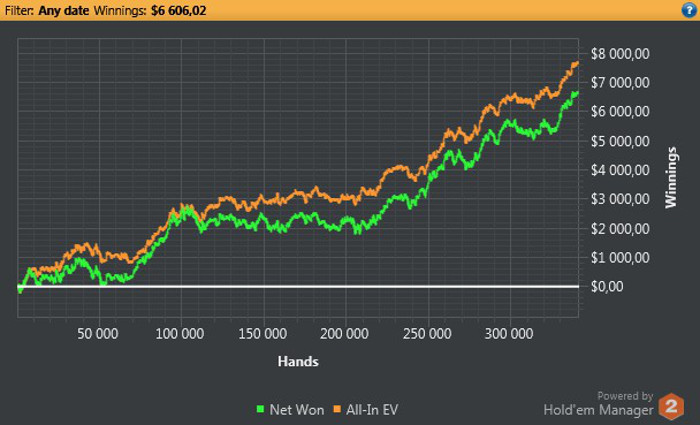The width and height of the screenshot is (700, 425).
Task: Toggle the All-In EV legend label
Action: [373, 409]
